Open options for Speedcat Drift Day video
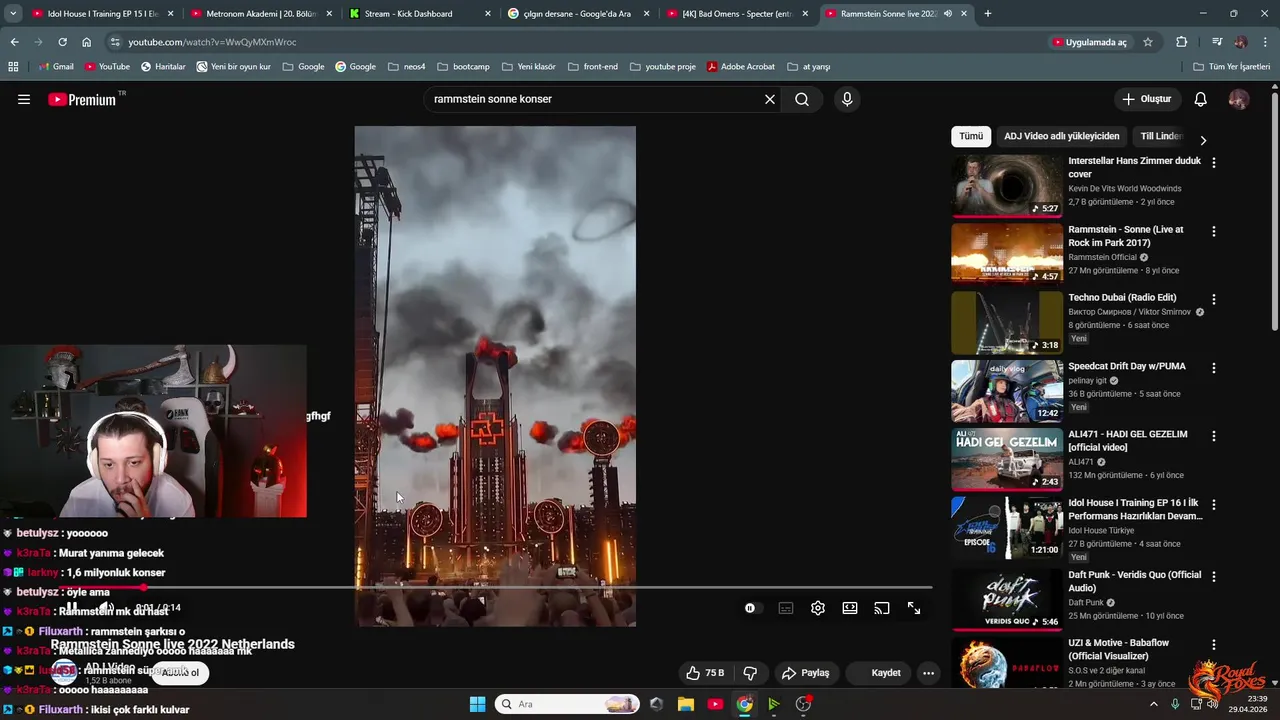Viewport: 1280px width, 720px height. pyautogui.click(x=1214, y=368)
